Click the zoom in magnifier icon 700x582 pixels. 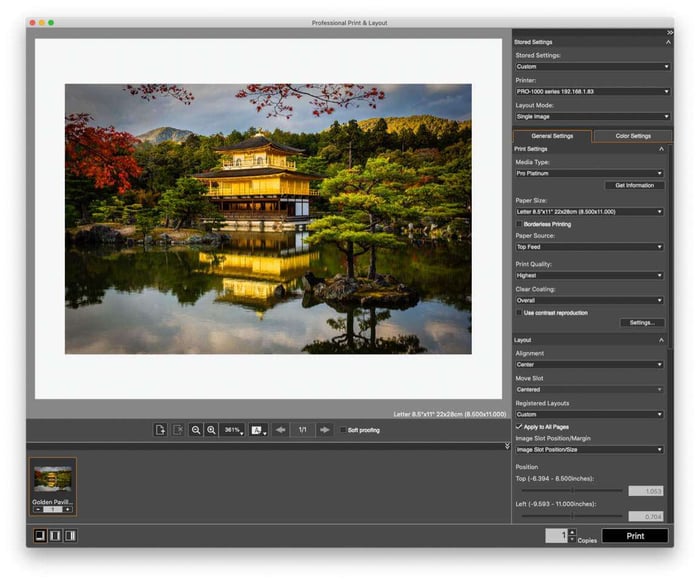tap(211, 430)
